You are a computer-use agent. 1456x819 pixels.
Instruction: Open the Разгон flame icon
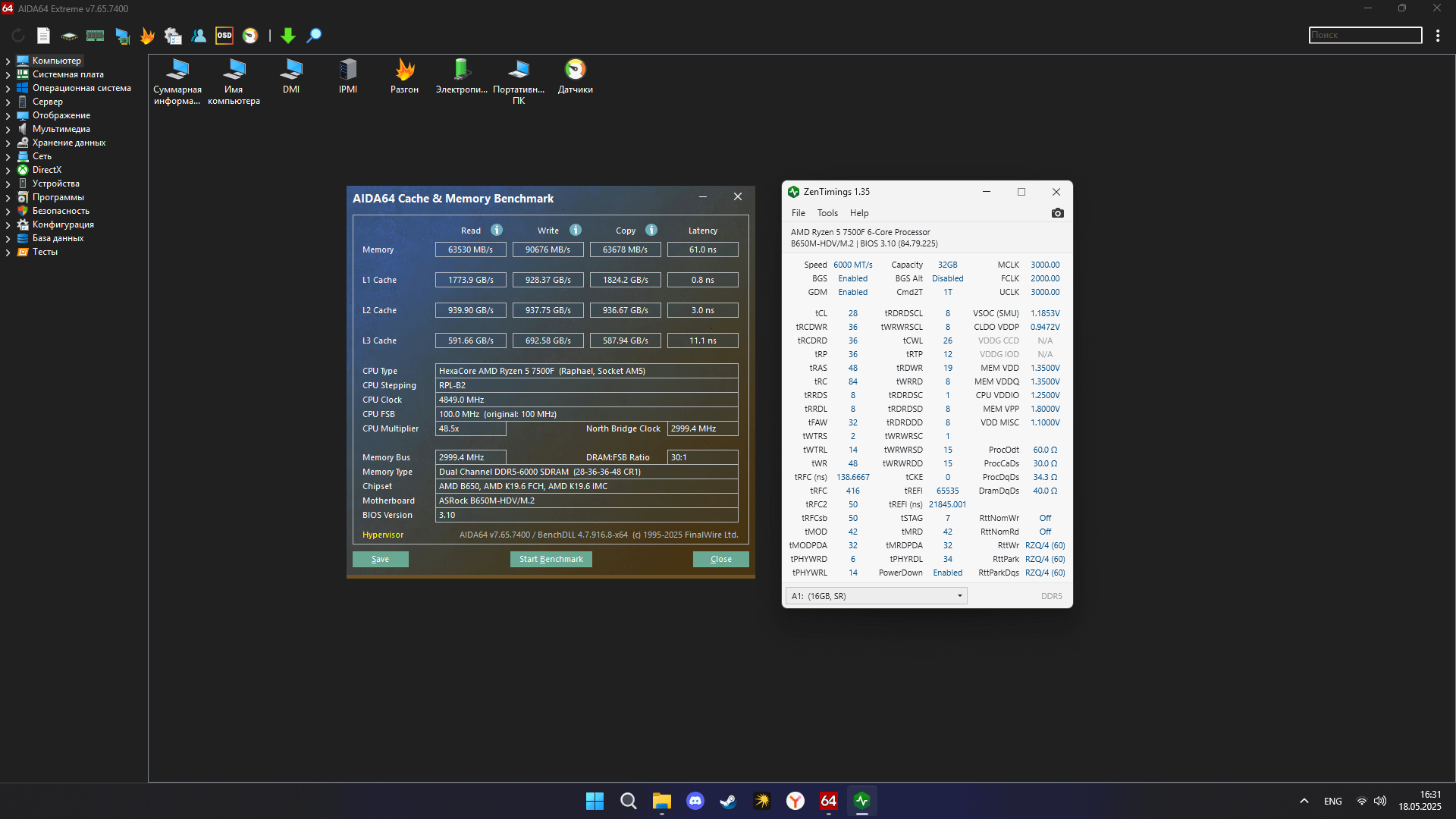click(x=405, y=77)
